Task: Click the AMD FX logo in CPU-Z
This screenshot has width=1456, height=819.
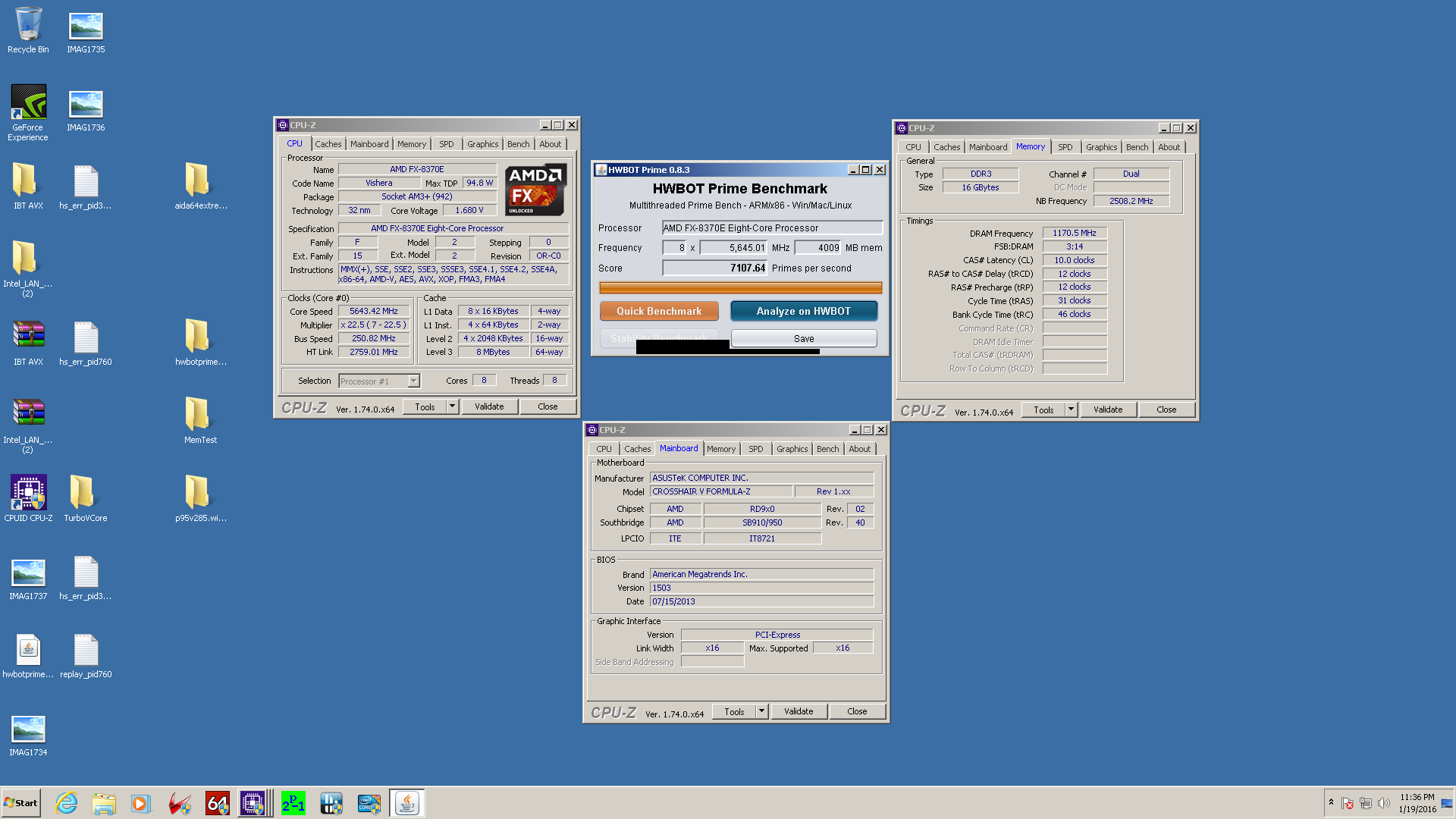Action: 535,190
